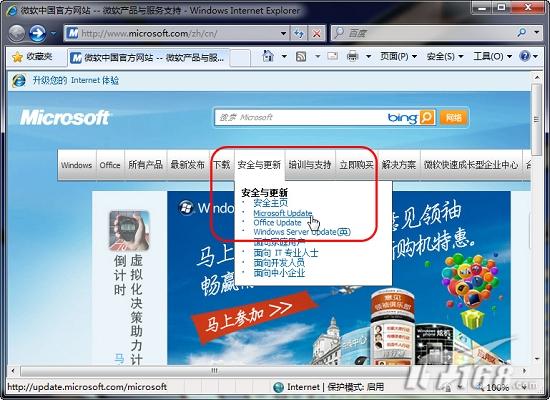The width and height of the screenshot is (550, 400).
Task: Open the 立即购买 navigation item
Action: (x=356, y=165)
